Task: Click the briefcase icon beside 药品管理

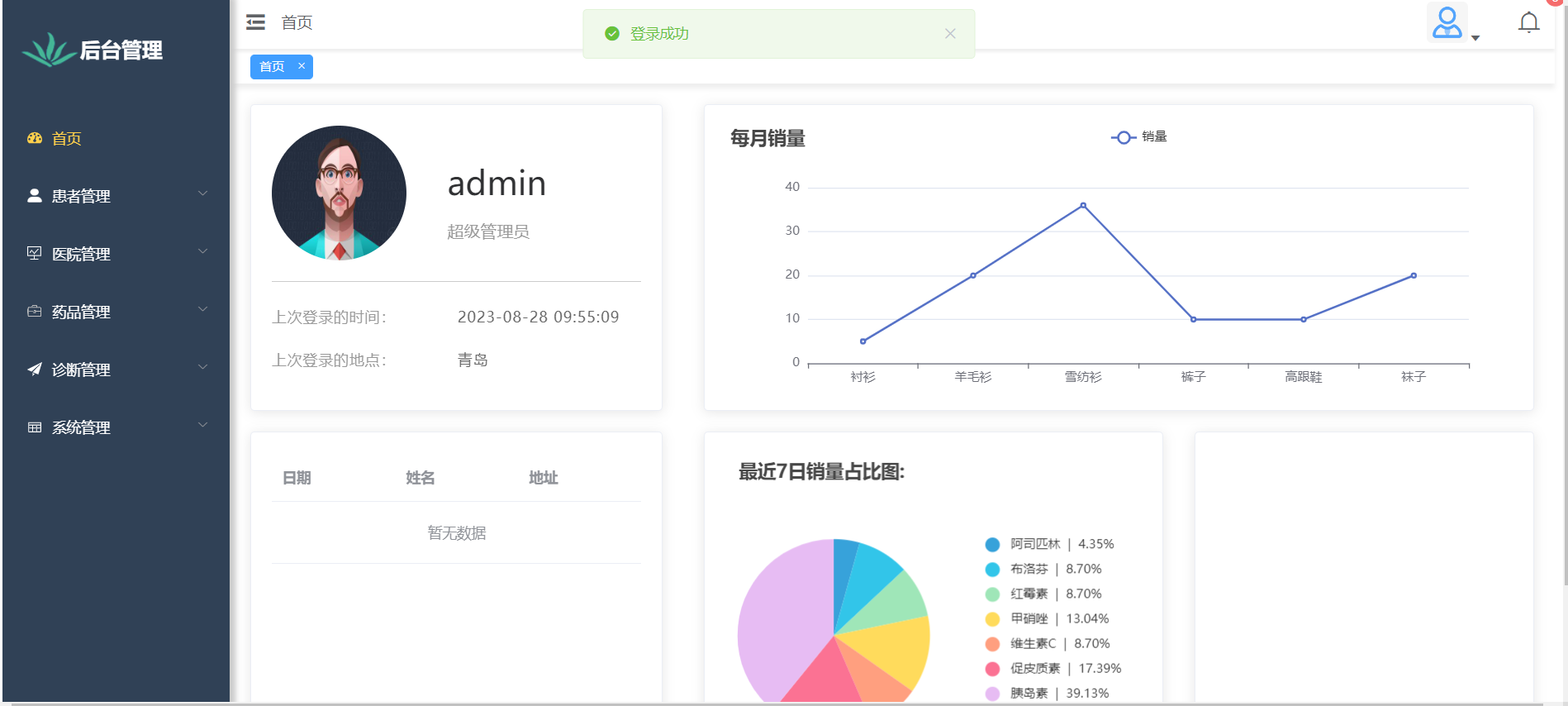Action: click(35, 312)
